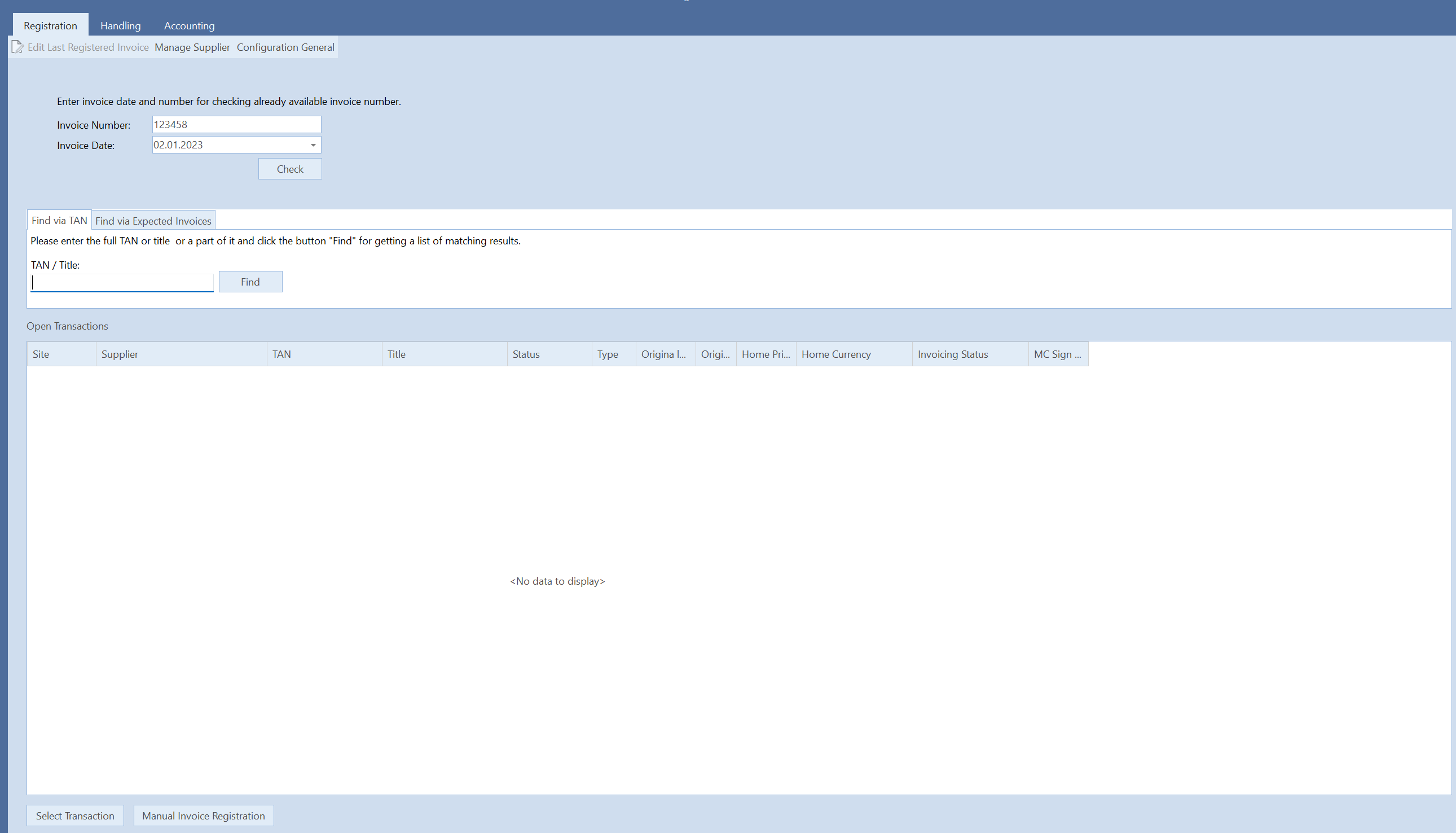Sort by the TAN column header
The height and width of the screenshot is (833, 1456).
(324, 354)
